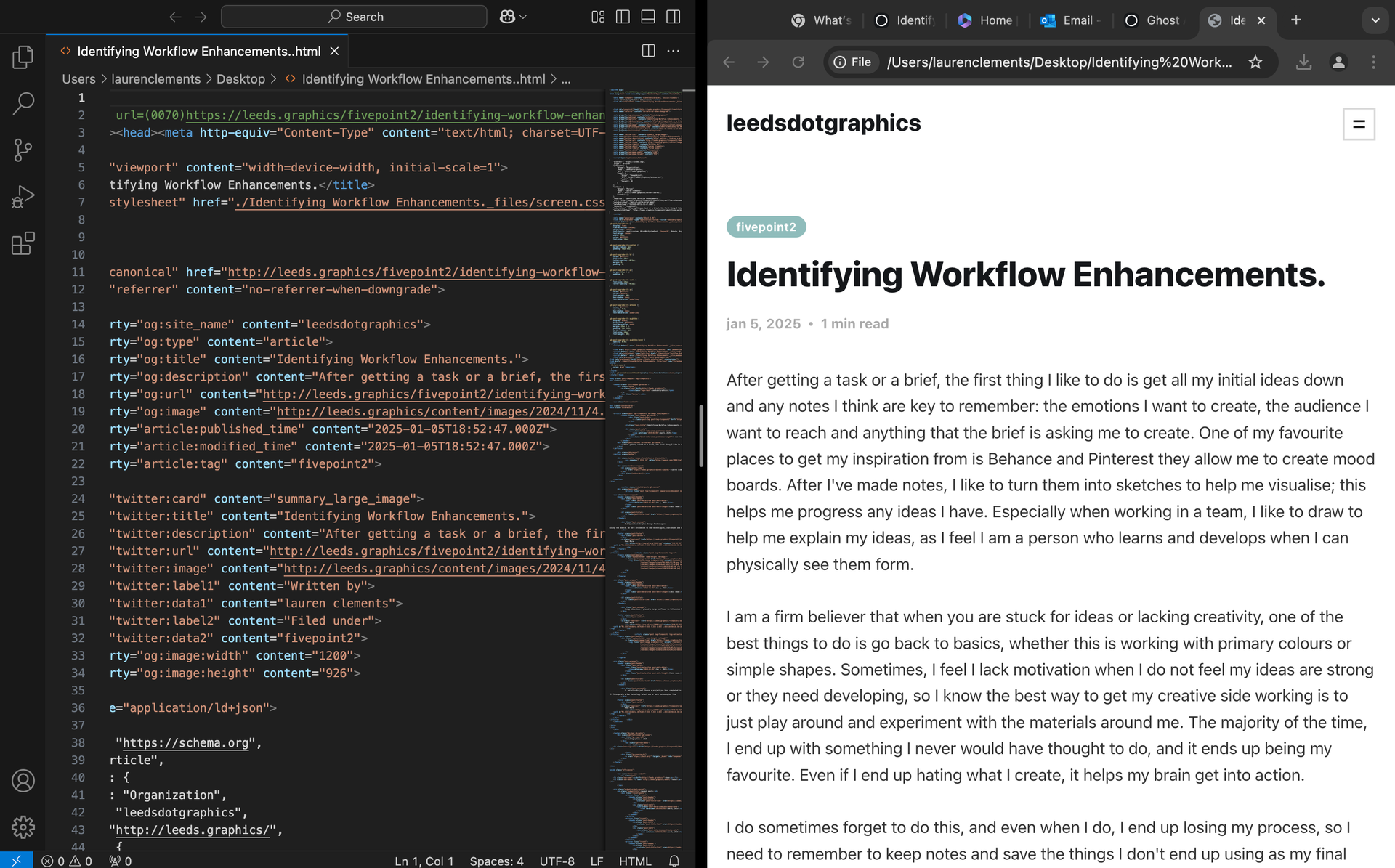The width and height of the screenshot is (1395, 868).
Task: Select the HTML language mode in status bar
Action: [x=636, y=860]
